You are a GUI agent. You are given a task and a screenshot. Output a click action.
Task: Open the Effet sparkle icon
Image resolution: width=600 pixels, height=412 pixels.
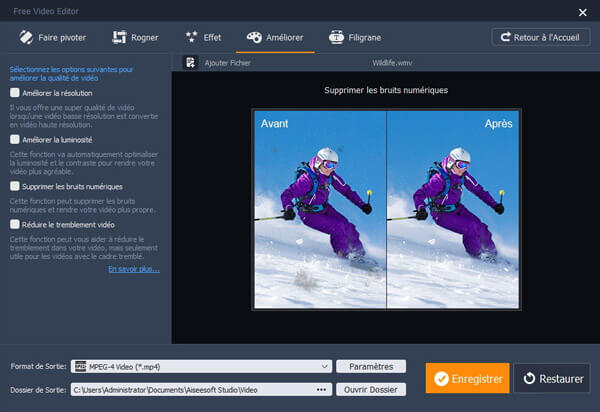click(x=191, y=37)
